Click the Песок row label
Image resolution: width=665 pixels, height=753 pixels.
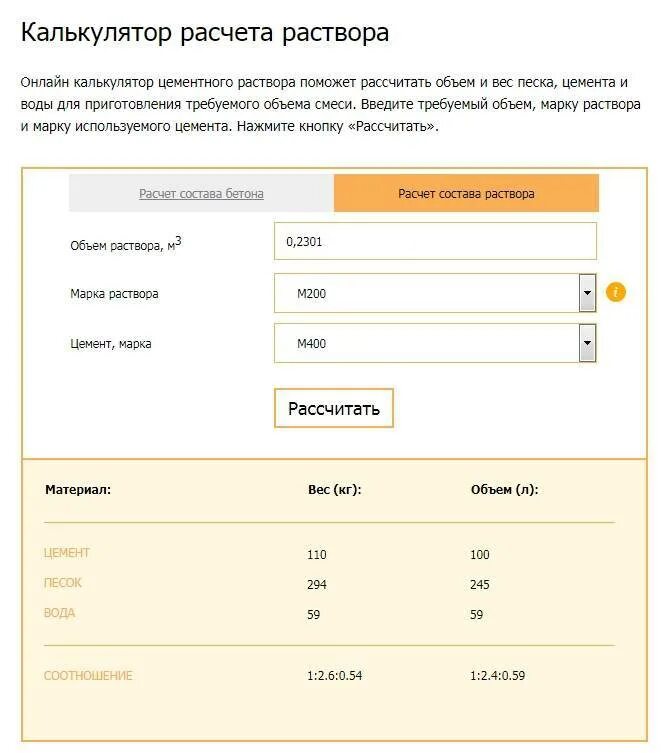(x=63, y=583)
